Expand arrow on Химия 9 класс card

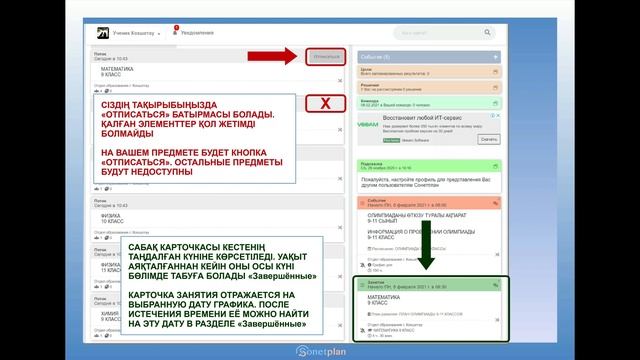pos(340,325)
